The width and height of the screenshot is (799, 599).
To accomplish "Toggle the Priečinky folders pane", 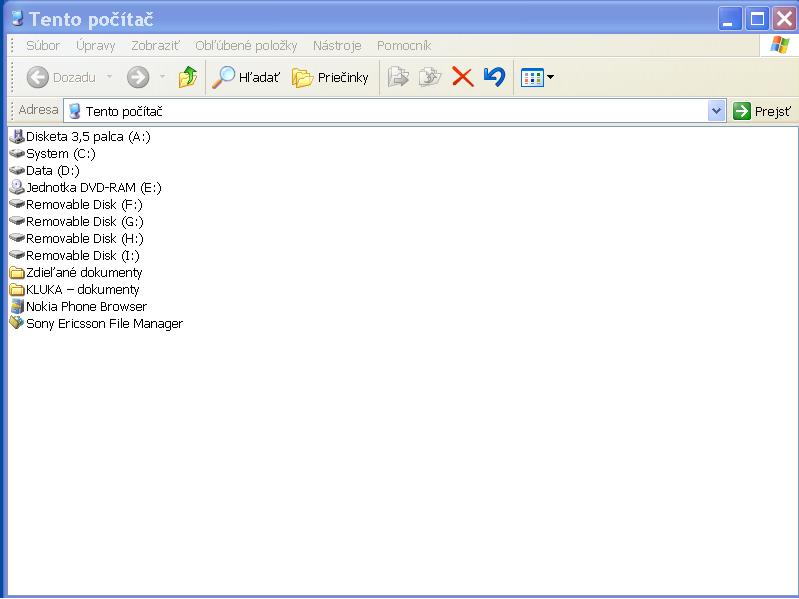I will tap(330, 77).
